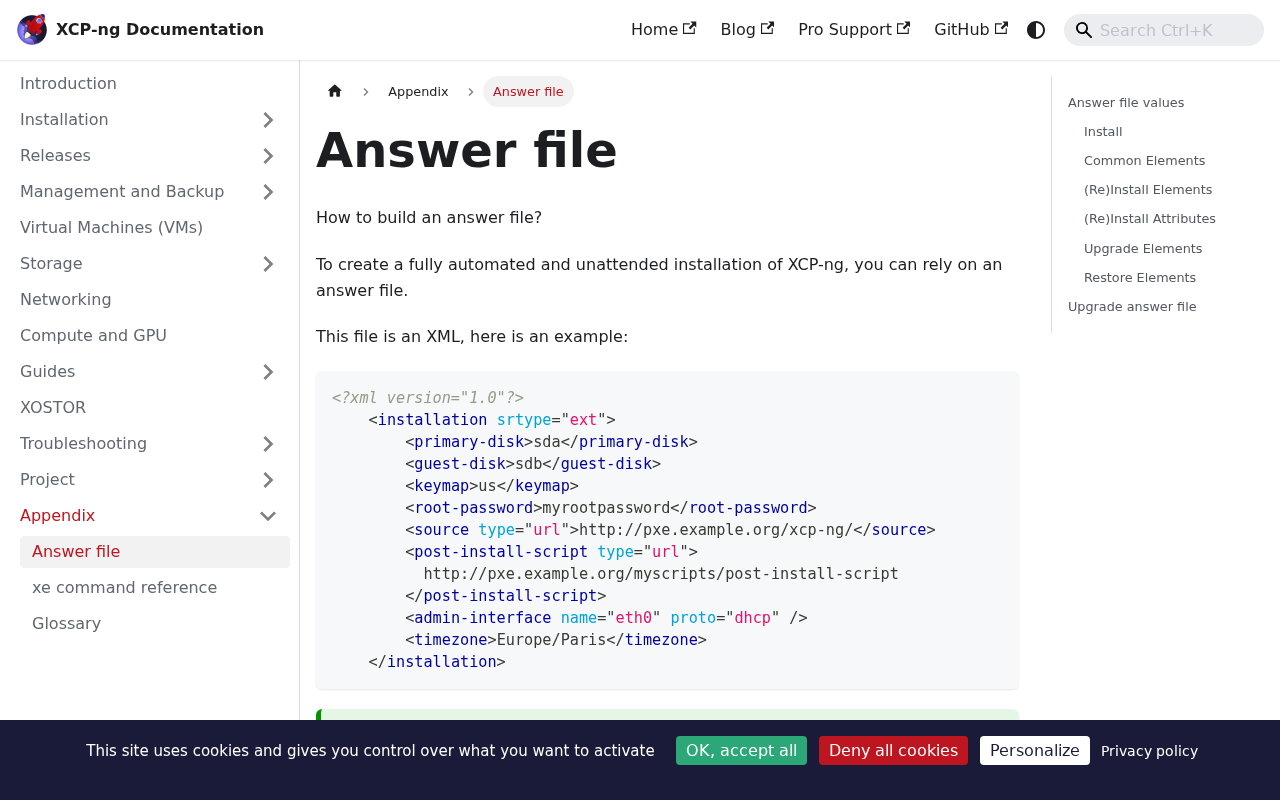Click inside the Search Ctrl+K field

1163,28
